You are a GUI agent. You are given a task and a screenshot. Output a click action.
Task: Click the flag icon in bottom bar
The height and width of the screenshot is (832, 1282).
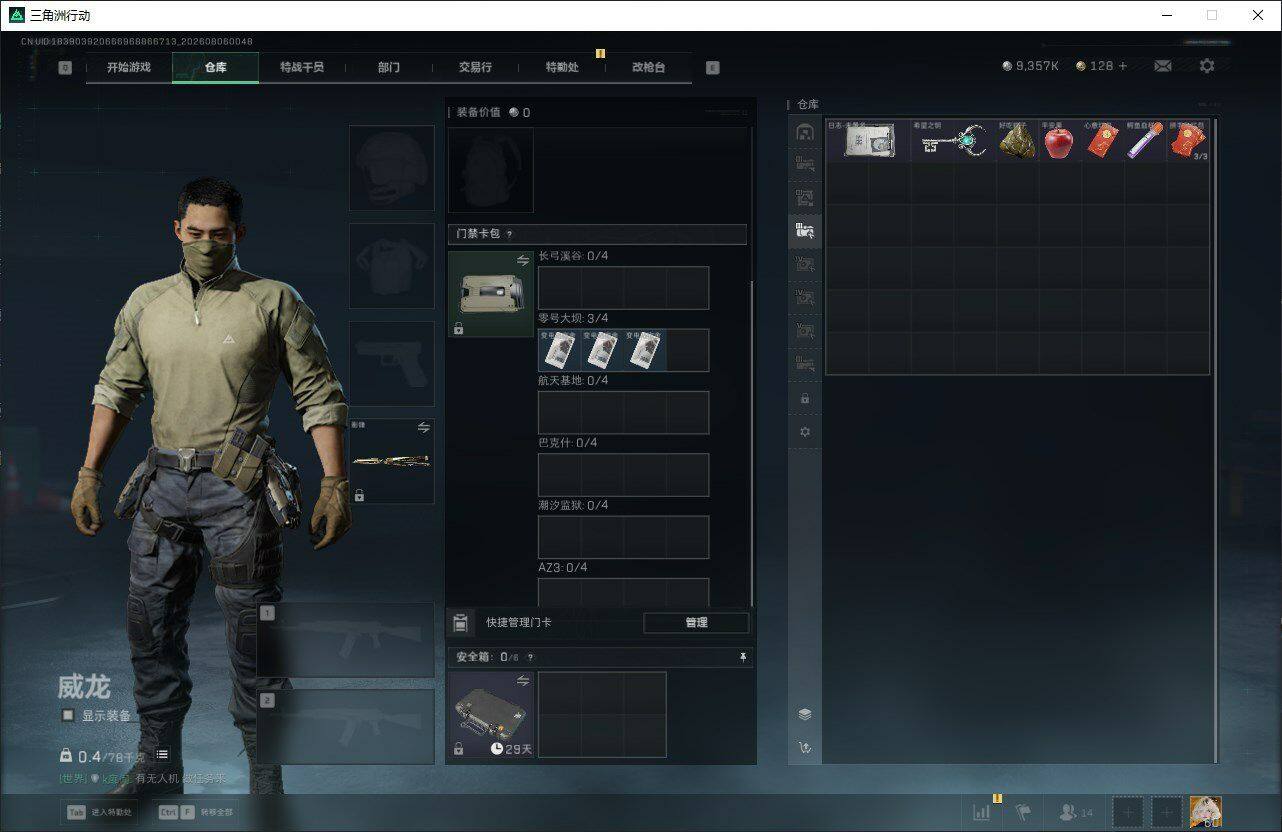[x=1023, y=813]
